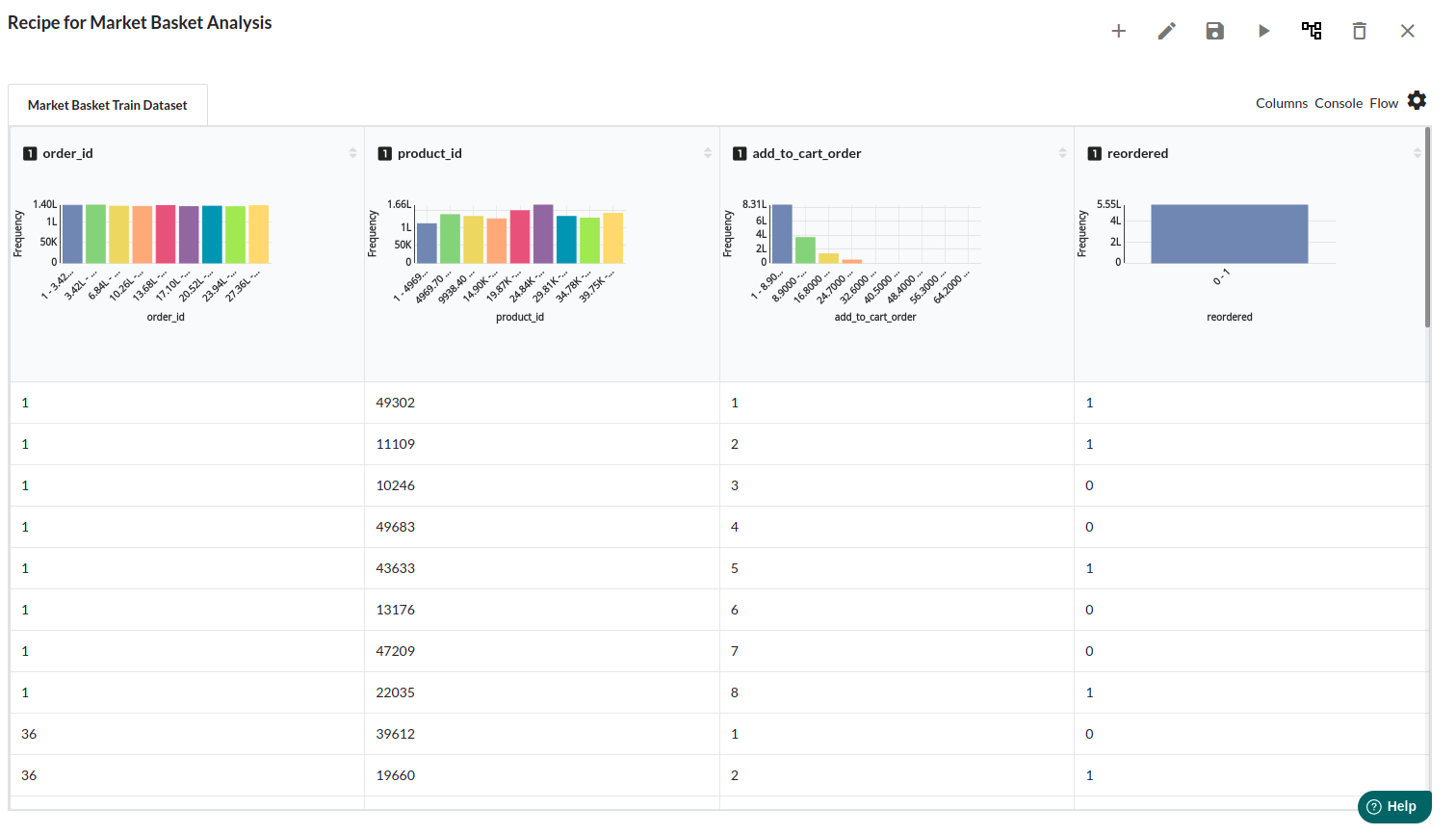
Task: Click order_id 36 in the 19660 row
Action: point(29,775)
